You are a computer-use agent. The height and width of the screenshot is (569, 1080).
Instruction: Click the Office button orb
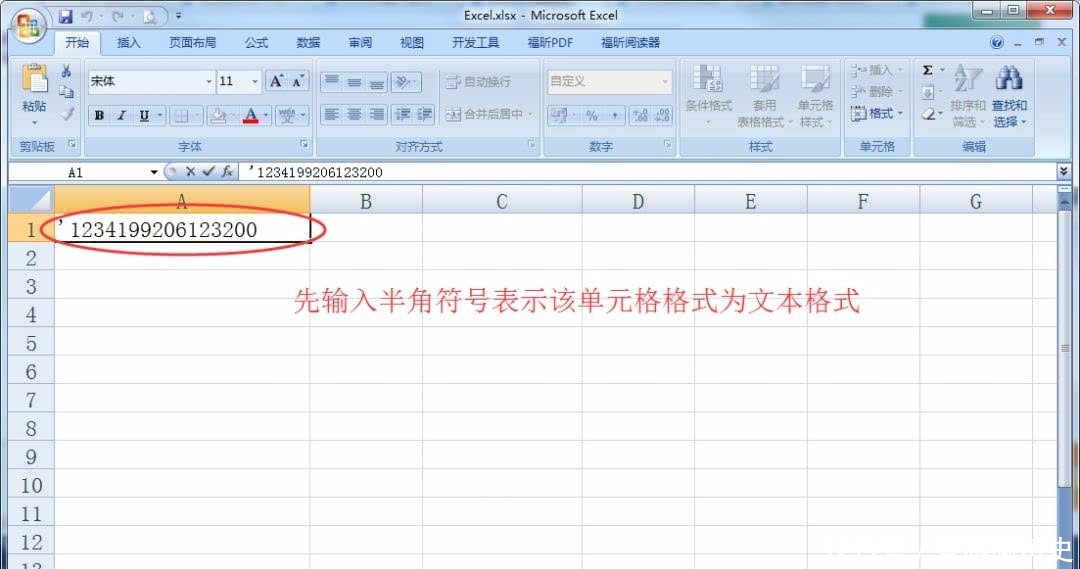29,27
